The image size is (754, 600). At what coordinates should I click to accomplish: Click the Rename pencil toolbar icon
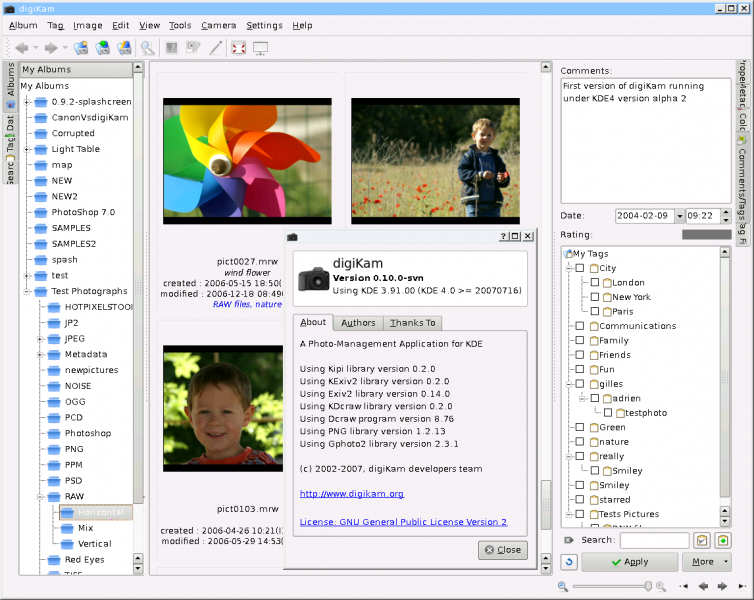[x=216, y=48]
